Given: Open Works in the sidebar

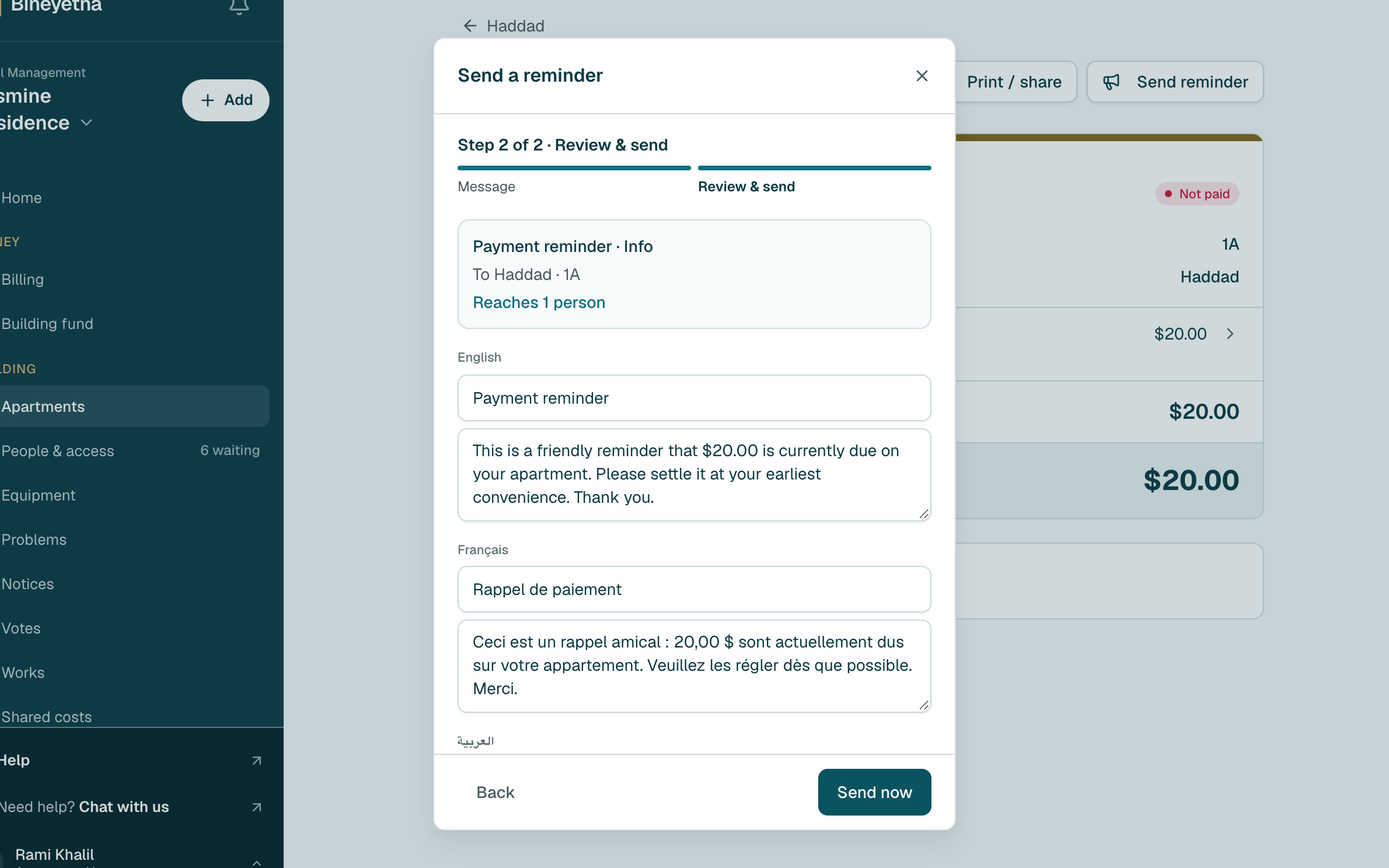Looking at the screenshot, I should point(135,673).
